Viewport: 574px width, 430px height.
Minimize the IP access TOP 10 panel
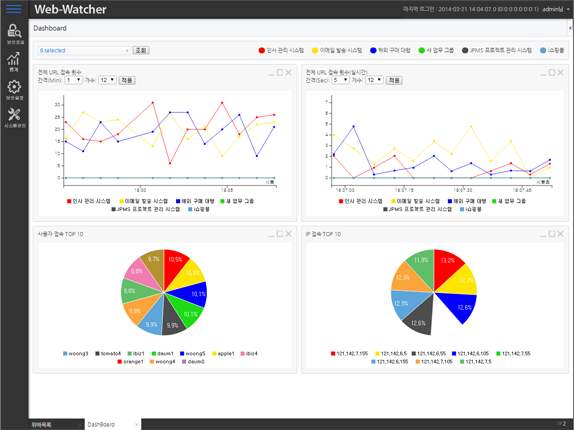point(543,235)
